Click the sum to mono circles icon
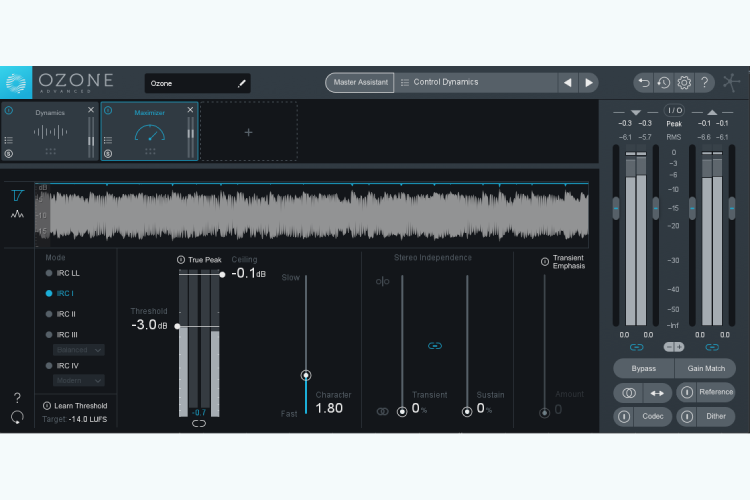 pos(629,393)
